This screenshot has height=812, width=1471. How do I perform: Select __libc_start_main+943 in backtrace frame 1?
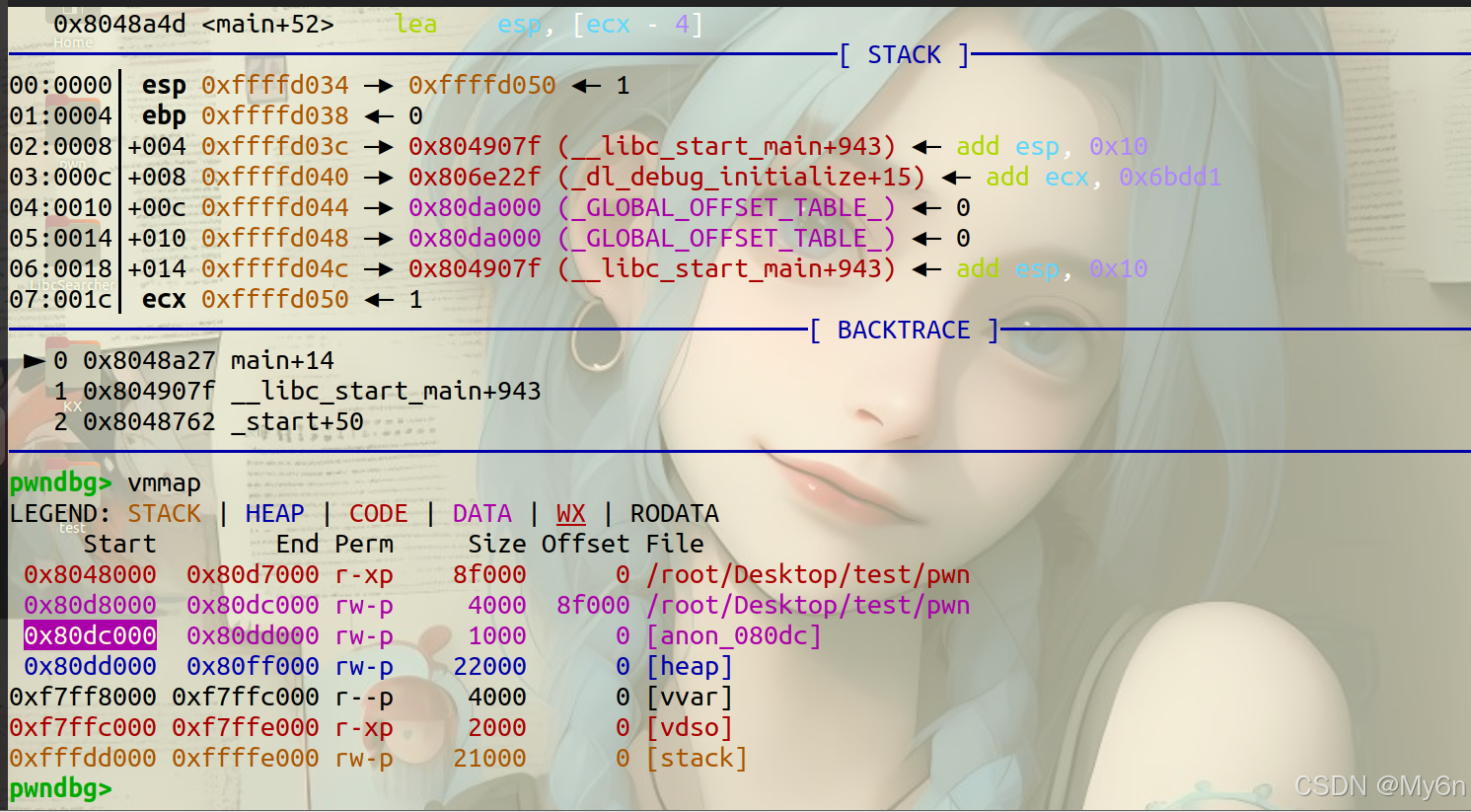click(x=386, y=392)
